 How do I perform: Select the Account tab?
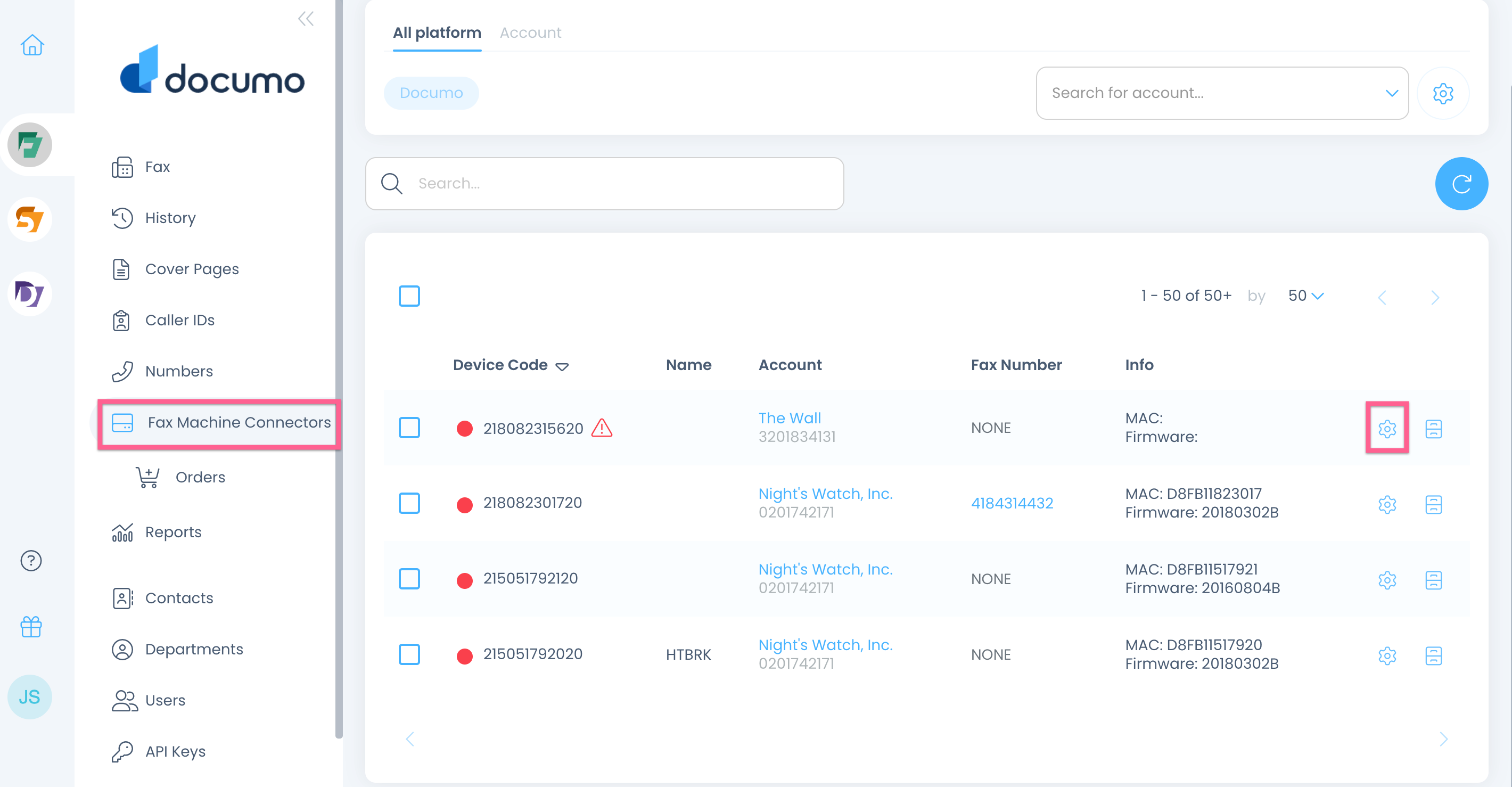tap(530, 33)
